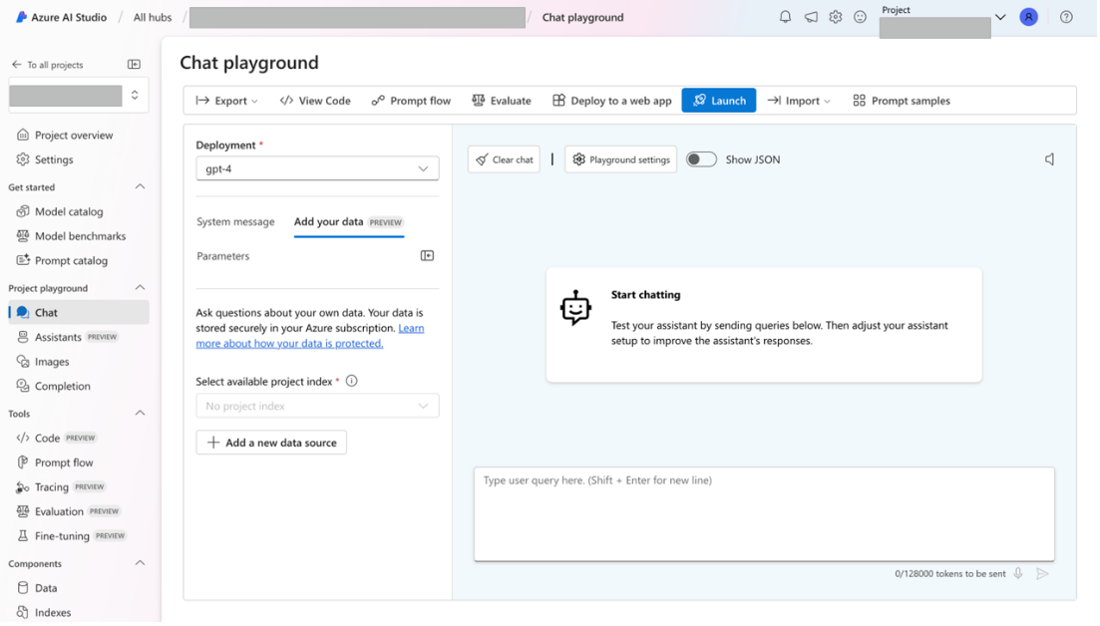Open Model catalog in sidebar

69,211
